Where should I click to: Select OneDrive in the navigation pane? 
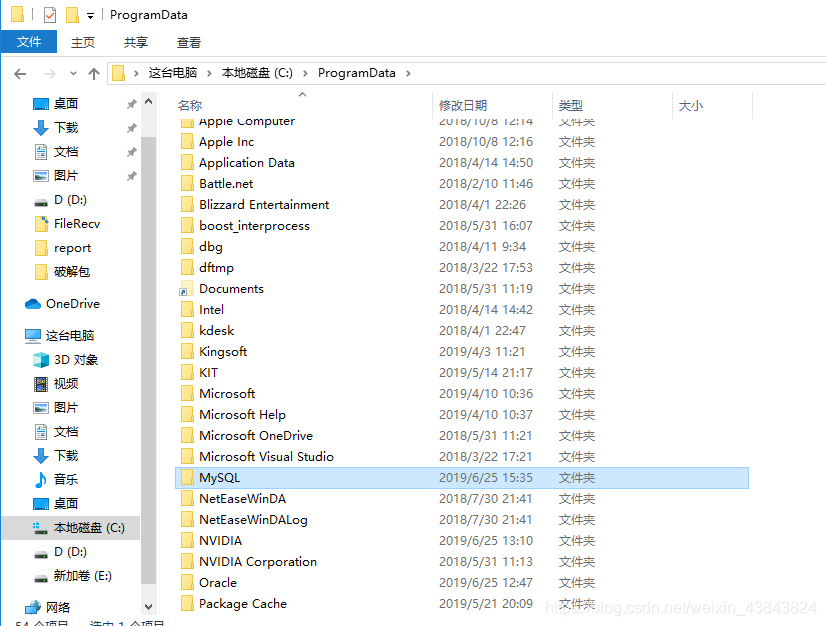coord(73,304)
